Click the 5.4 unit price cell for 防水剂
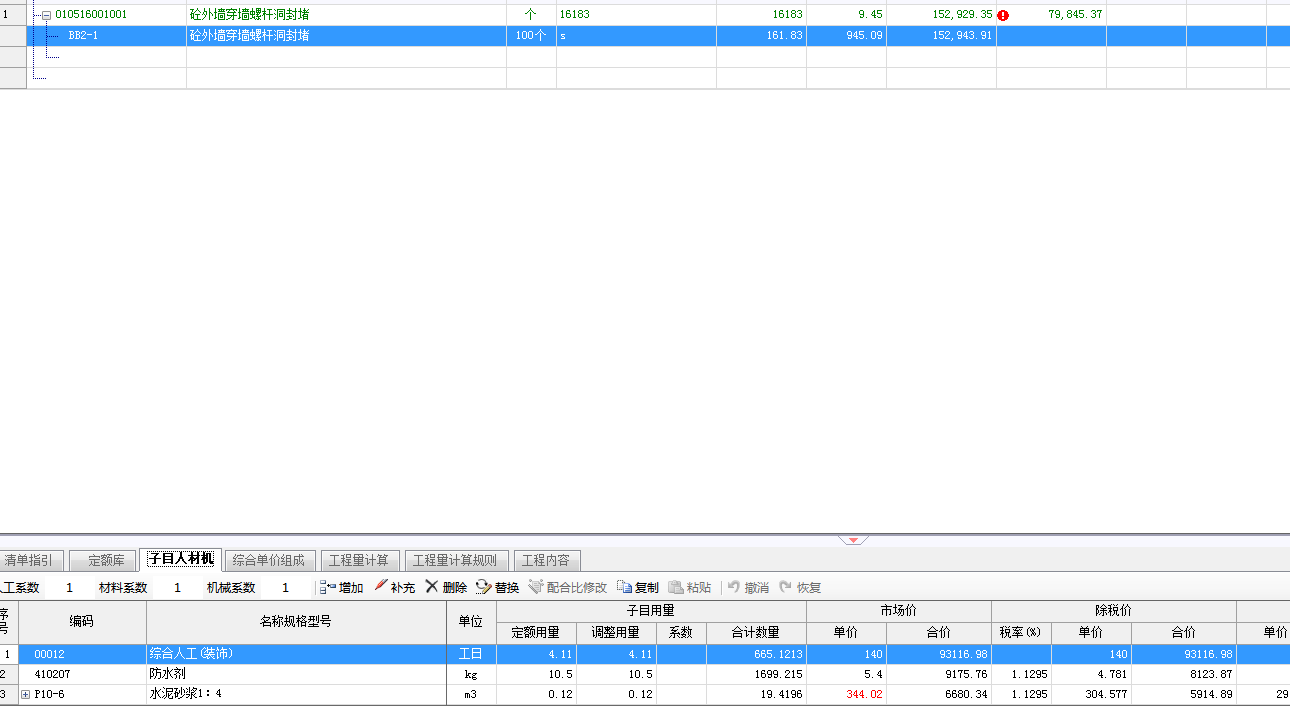 pyautogui.click(x=846, y=674)
